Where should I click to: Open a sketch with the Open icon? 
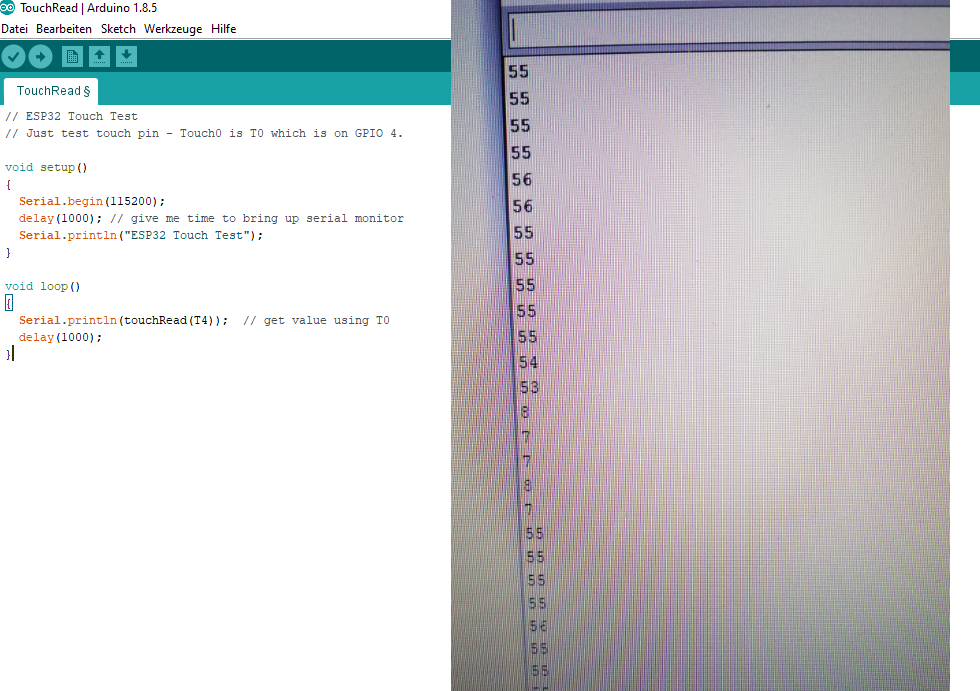click(x=99, y=57)
